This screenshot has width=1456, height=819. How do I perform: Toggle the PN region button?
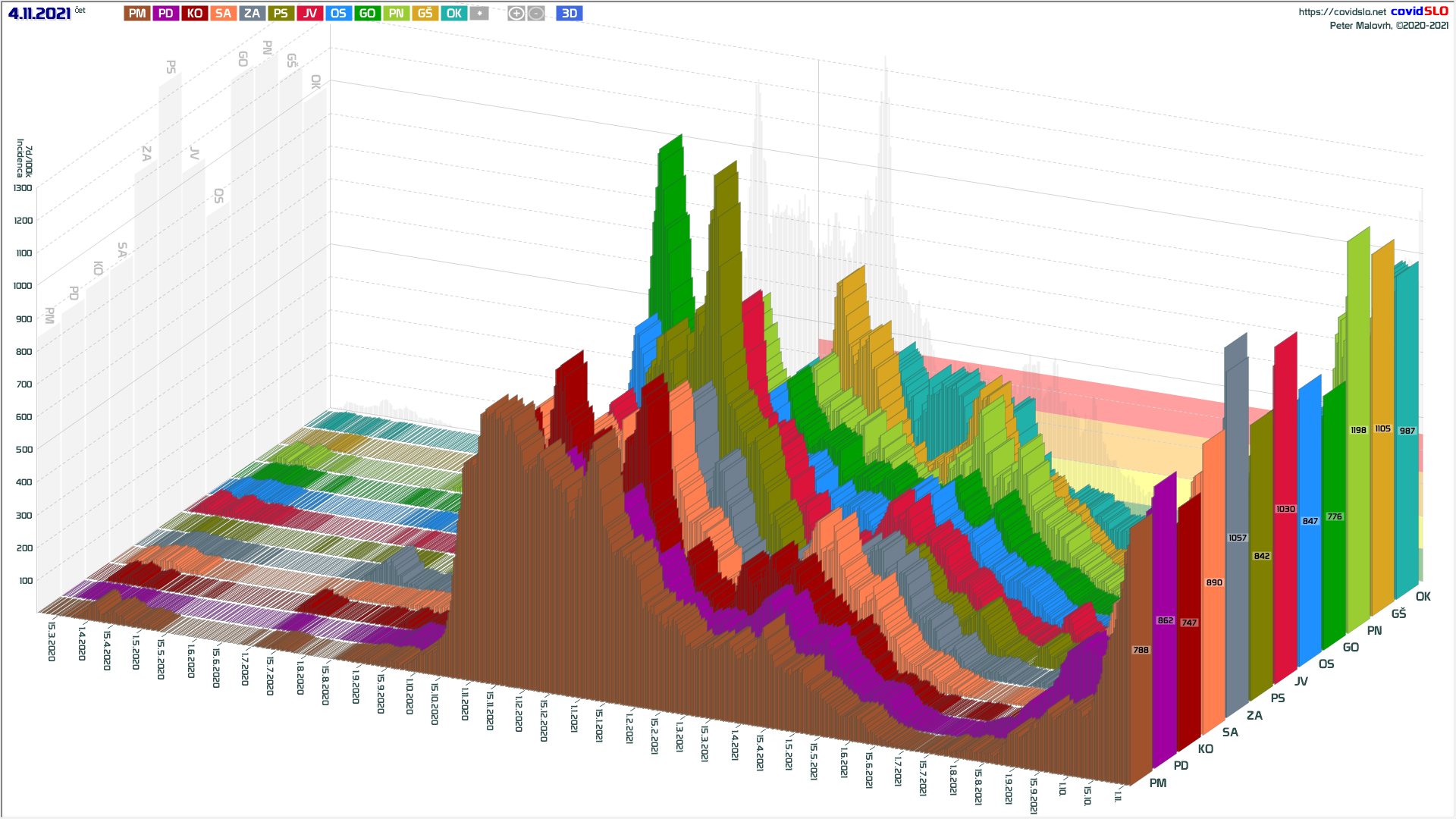pyautogui.click(x=397, y=14)
